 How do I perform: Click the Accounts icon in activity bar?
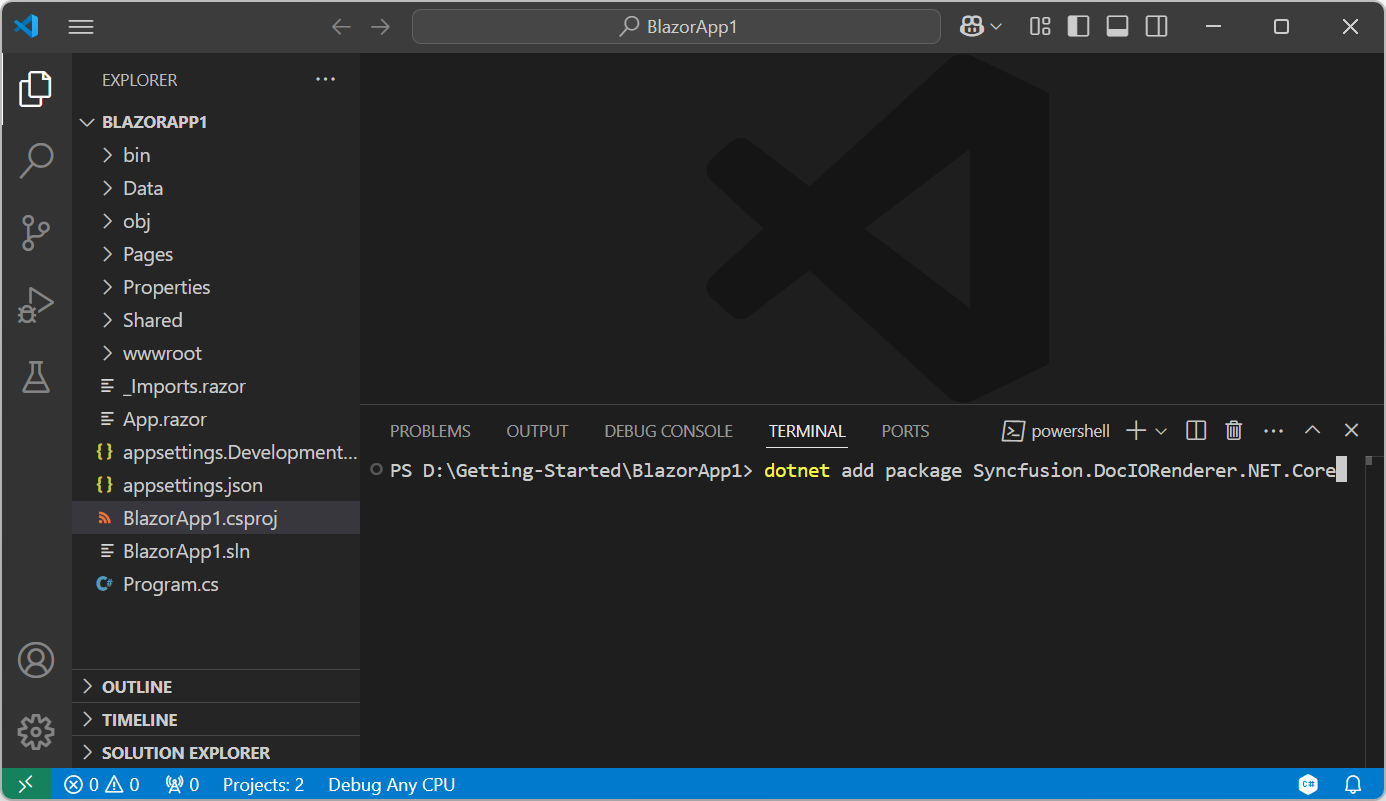[x=36, y=660]
